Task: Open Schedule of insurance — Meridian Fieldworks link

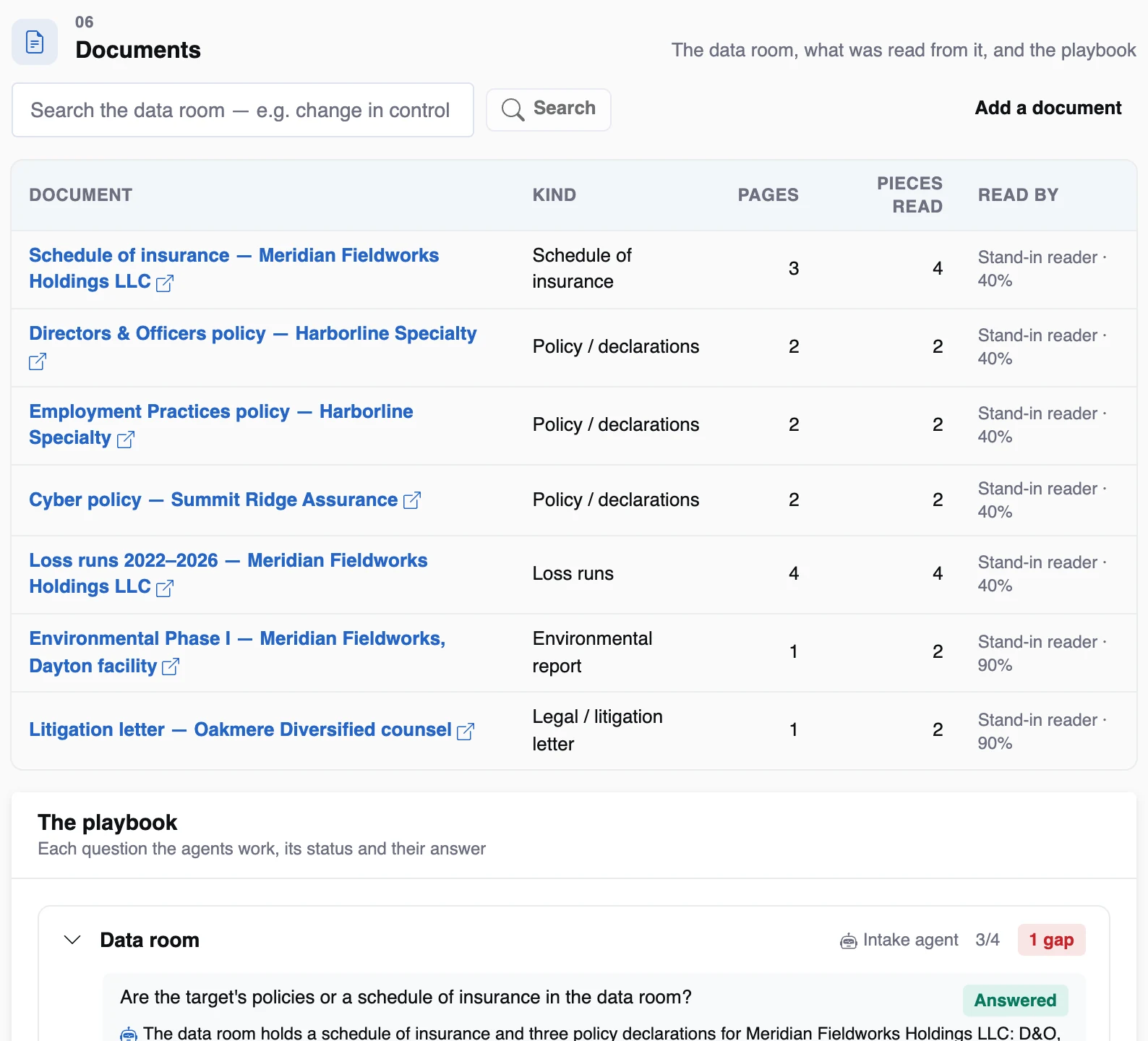Action: 234,268
